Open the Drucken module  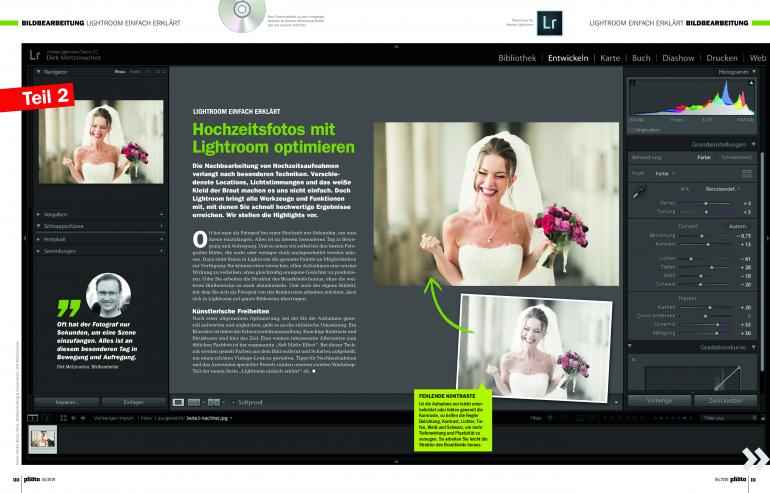(722, 58)
